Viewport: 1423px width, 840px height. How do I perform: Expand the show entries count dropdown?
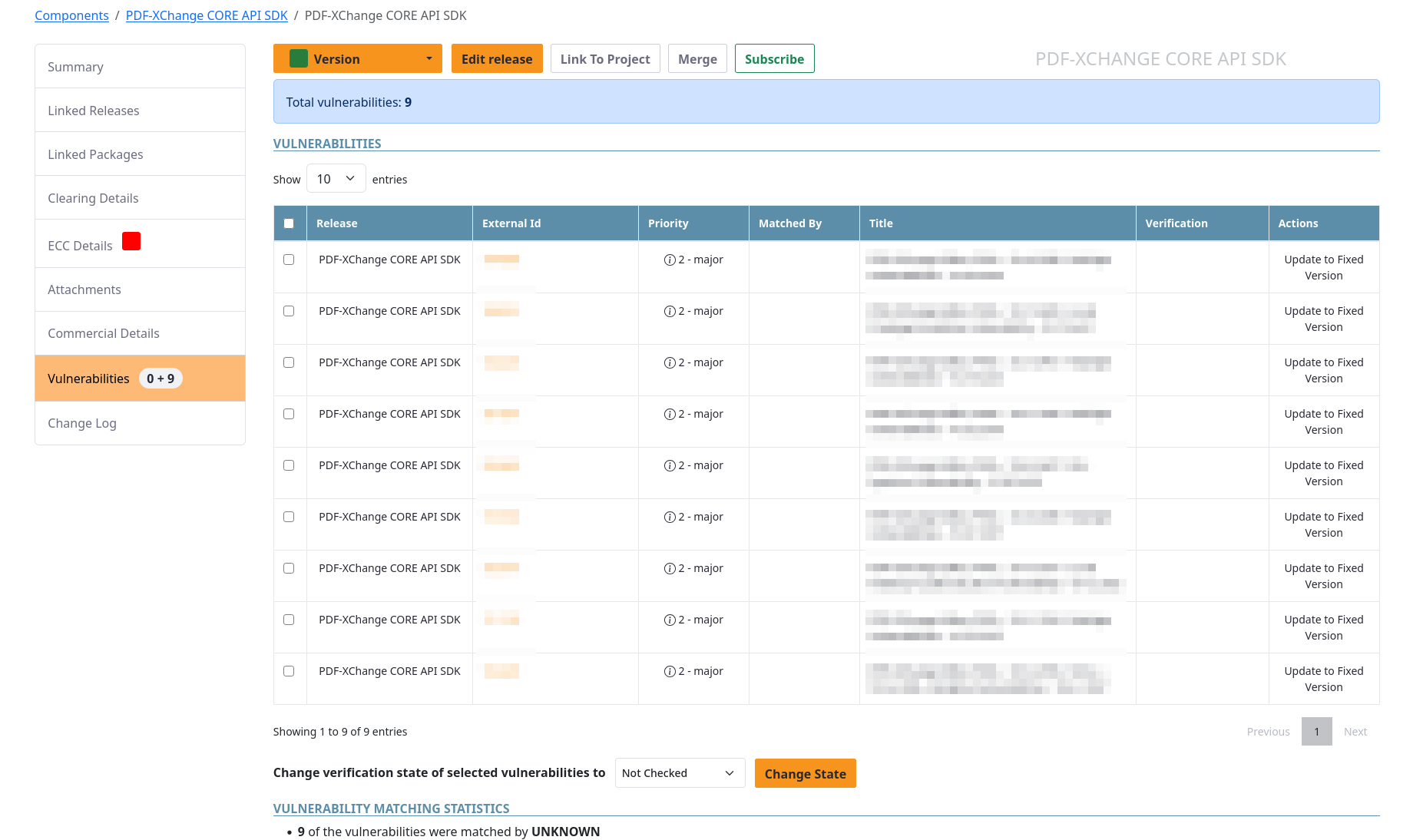(336, 179)
